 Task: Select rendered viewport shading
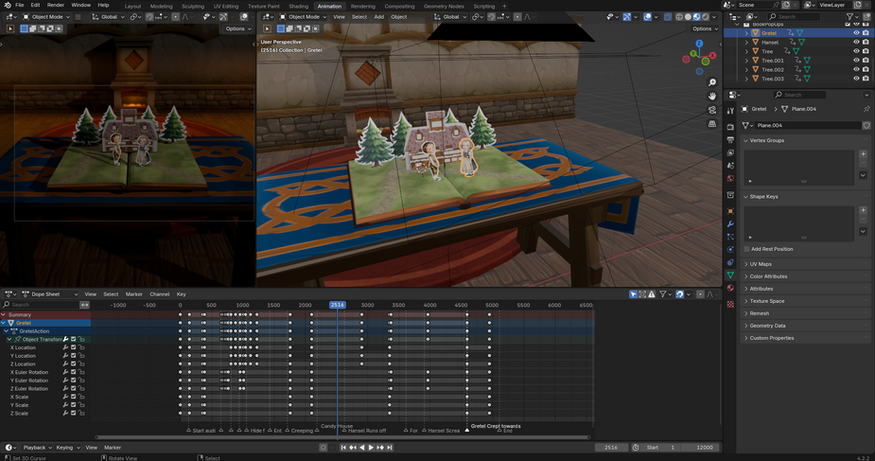click(705, 17)
